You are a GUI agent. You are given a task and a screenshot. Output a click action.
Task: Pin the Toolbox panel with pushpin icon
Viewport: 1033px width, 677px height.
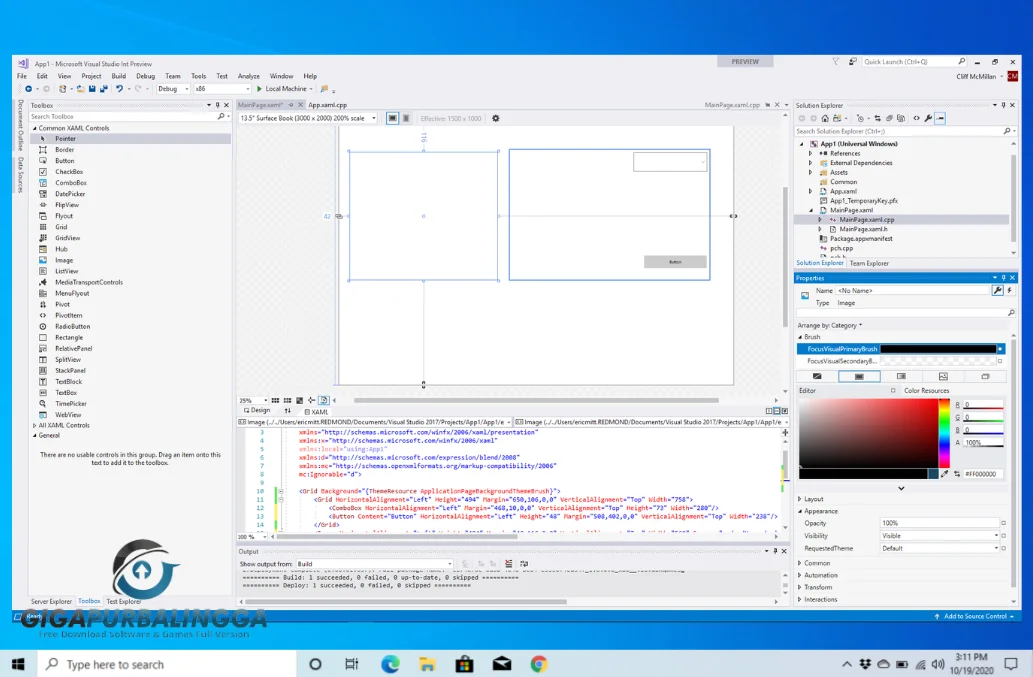217,105
